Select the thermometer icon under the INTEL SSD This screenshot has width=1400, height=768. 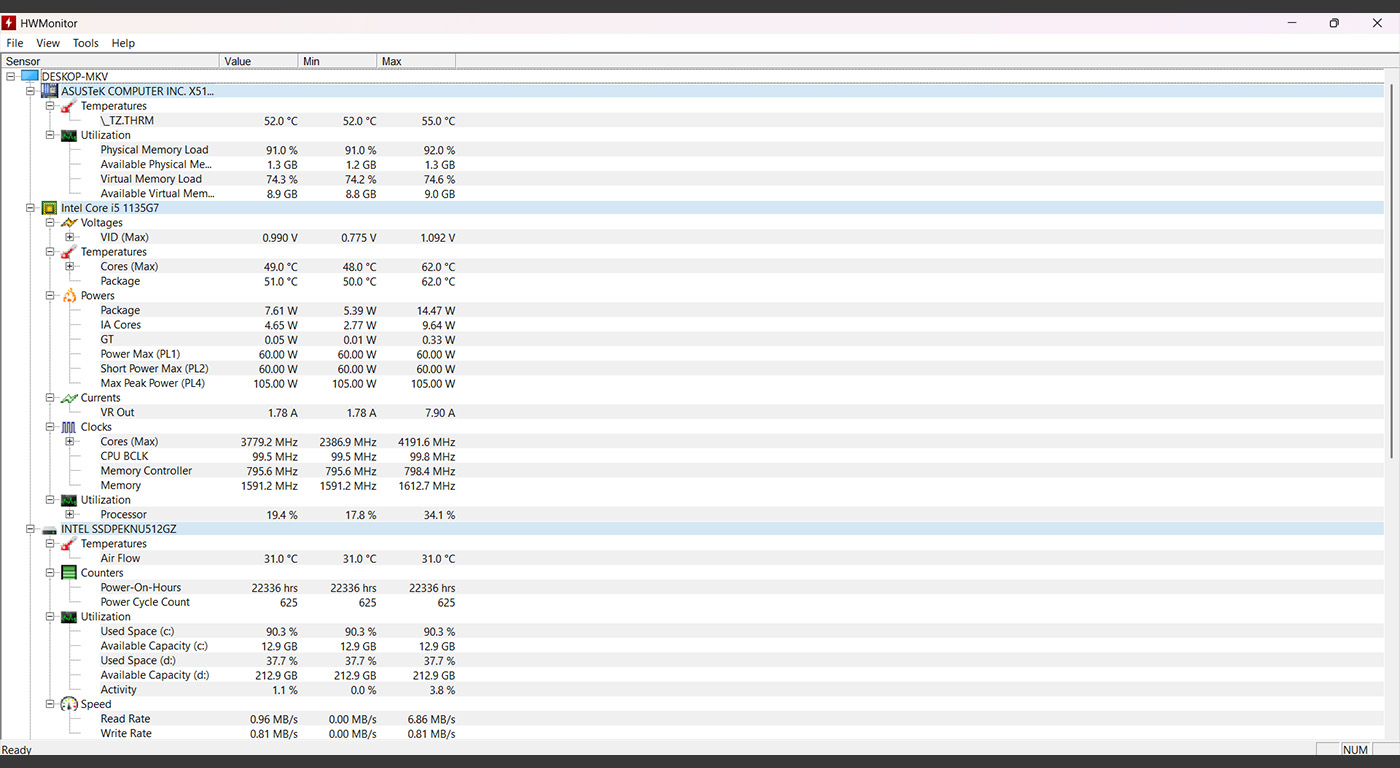[x=69, y=544]
